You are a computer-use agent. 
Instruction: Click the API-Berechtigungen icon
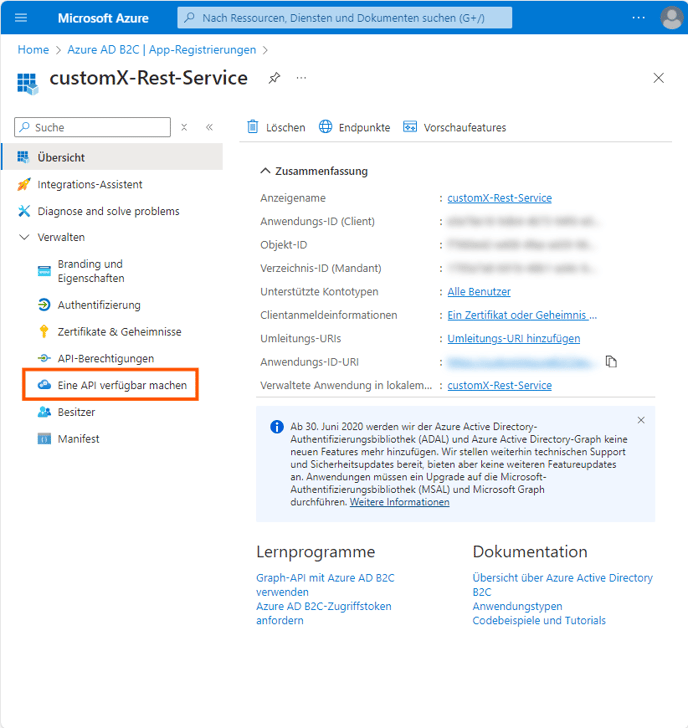point(44,358)
